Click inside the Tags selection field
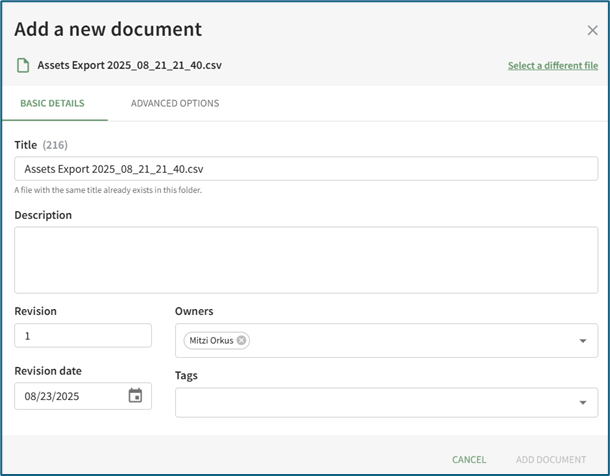This screenshot has width=610, height=476. [370, 403]
